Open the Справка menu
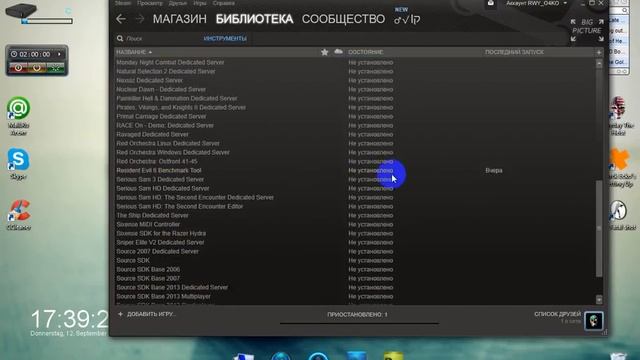The image size is (640, 360). click(224, 3)
